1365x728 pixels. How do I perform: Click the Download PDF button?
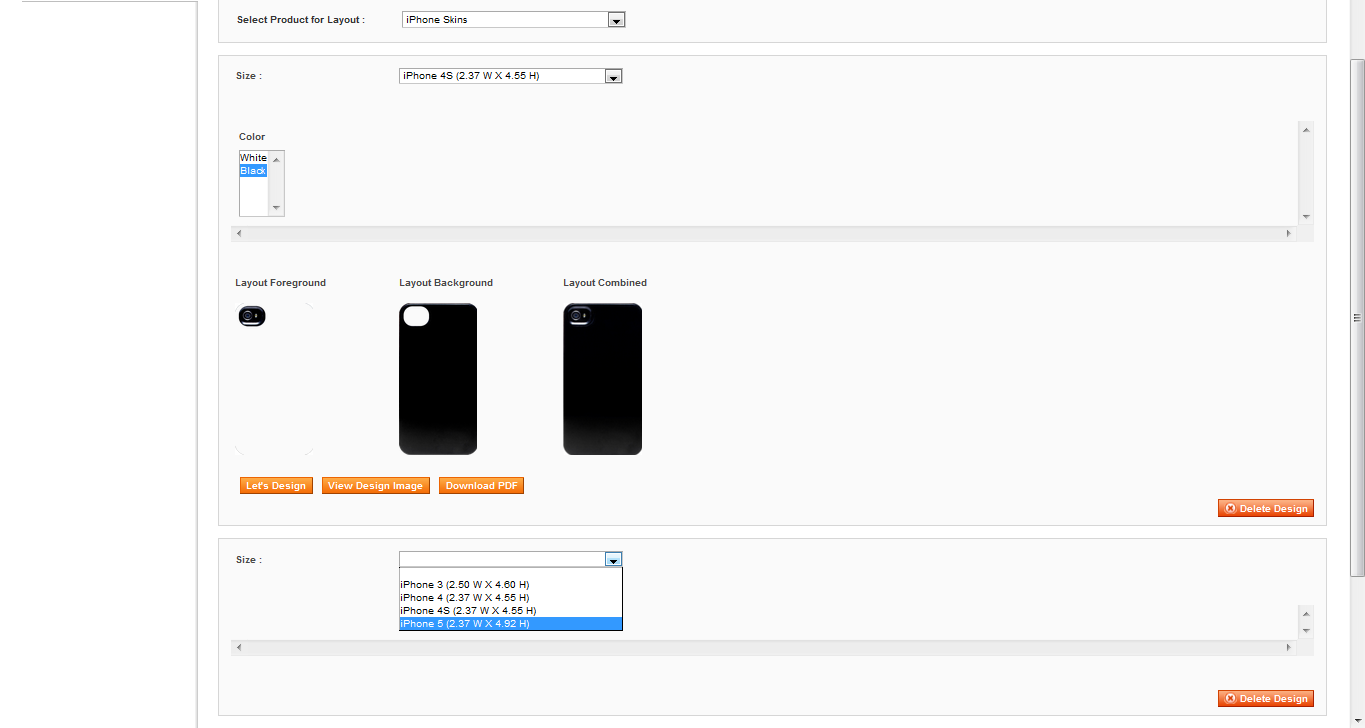482,486
